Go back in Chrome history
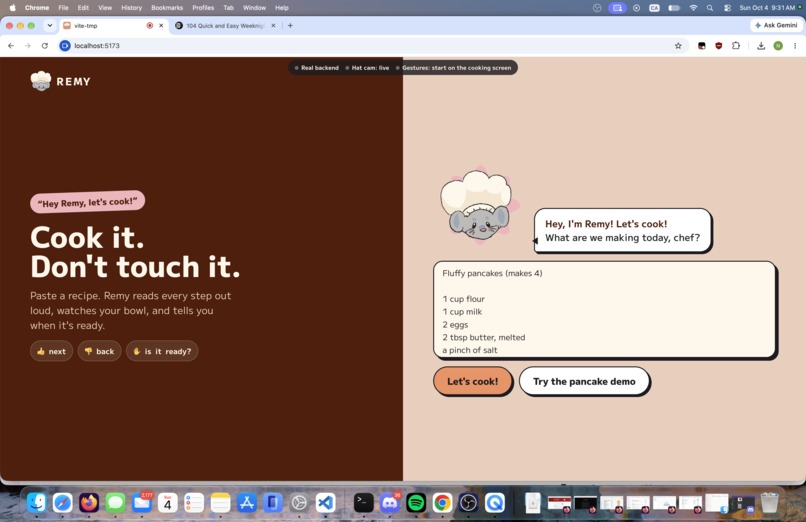806x522 pixels. coord(11,46)
